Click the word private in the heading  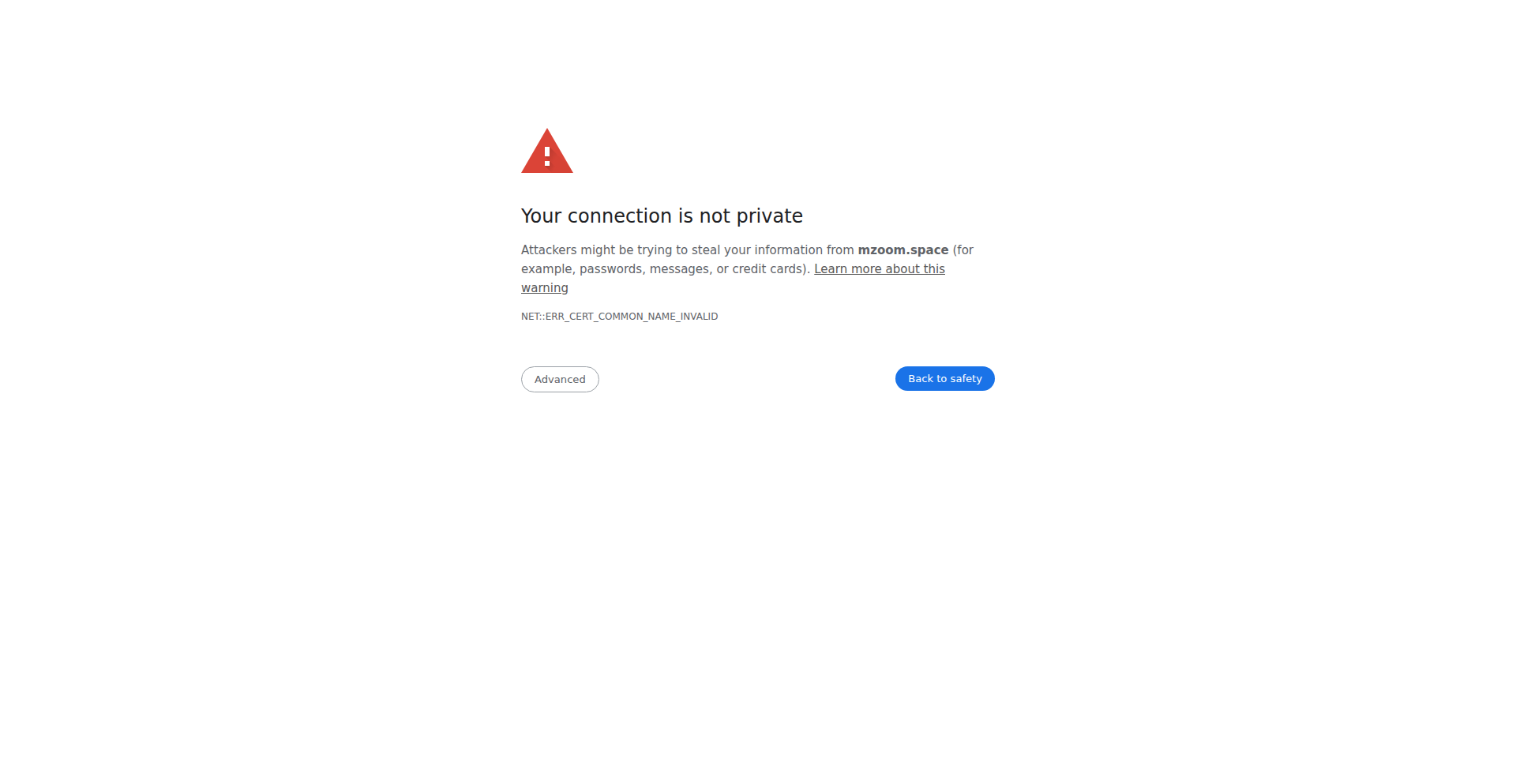pos(770,216)
